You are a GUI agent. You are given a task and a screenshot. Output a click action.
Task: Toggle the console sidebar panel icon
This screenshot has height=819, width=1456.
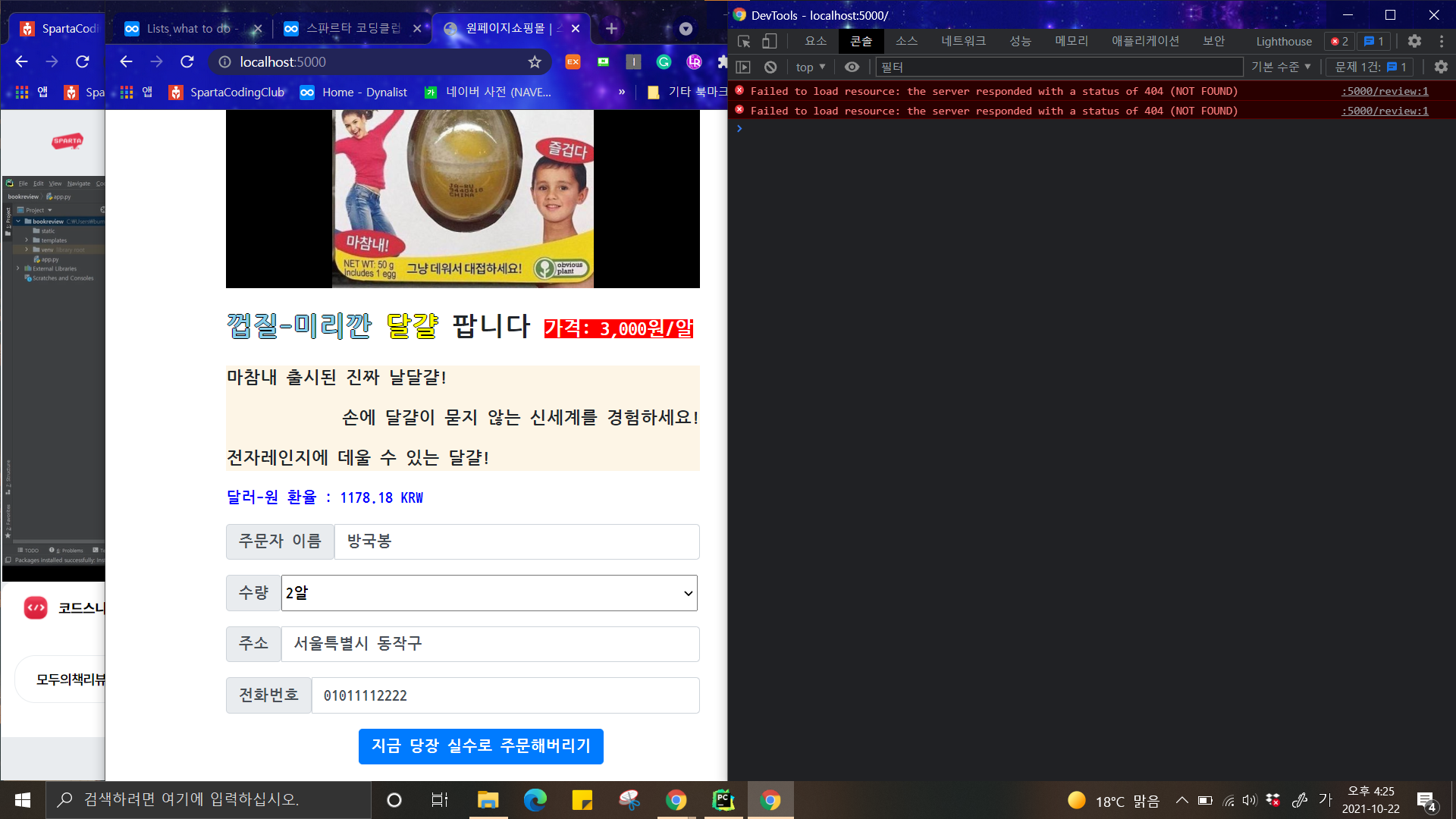[x=743, y=67]
